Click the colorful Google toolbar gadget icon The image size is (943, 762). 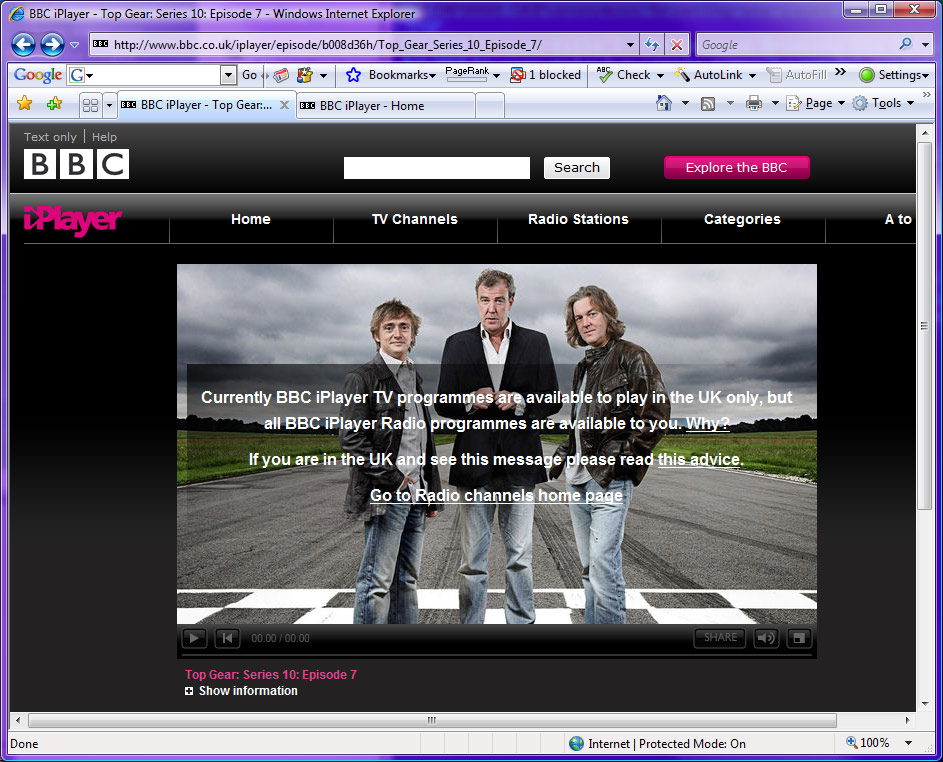coord(306,75)
